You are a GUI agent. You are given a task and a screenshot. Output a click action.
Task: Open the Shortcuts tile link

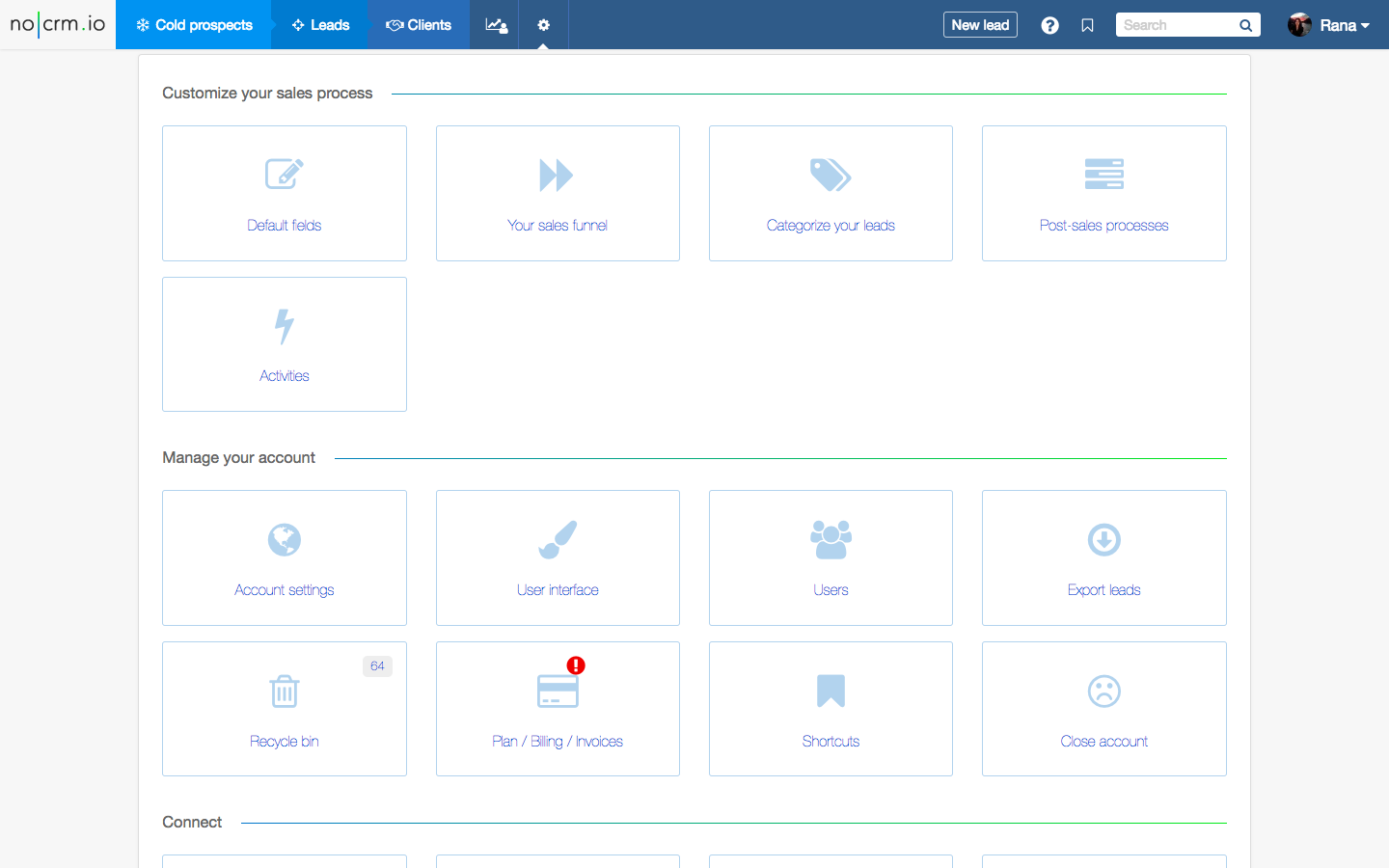coord(831,741)
